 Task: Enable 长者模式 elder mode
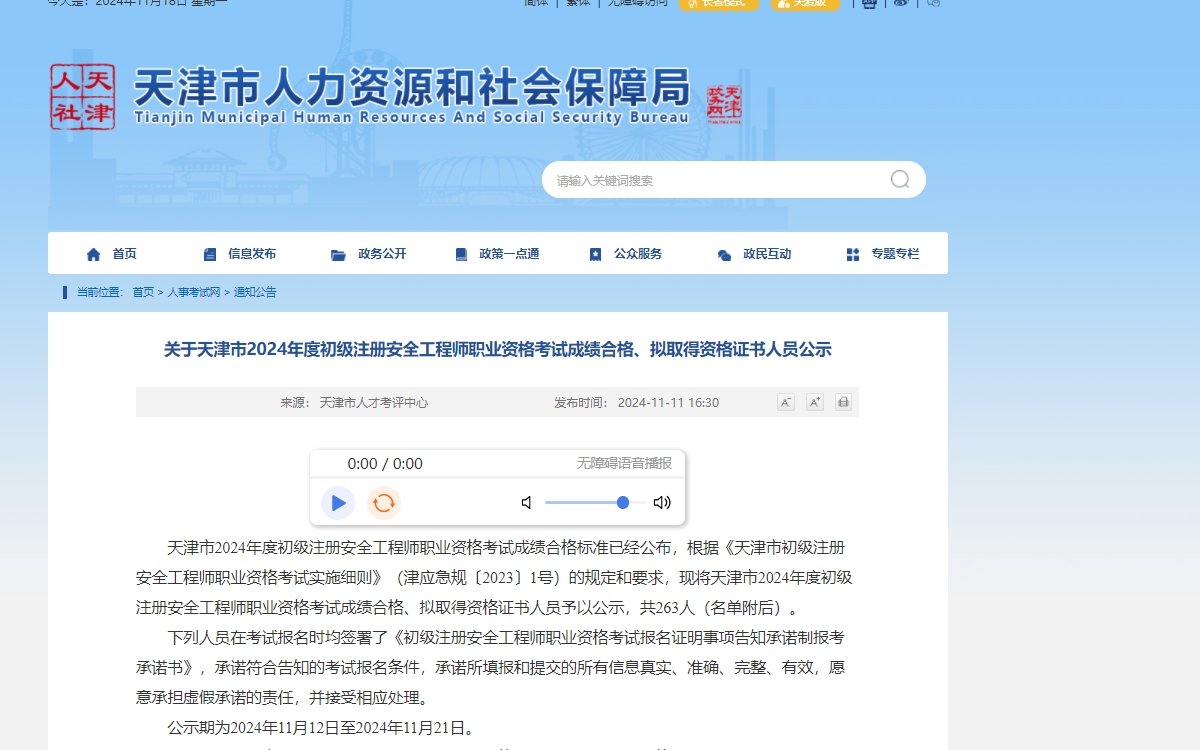pyautogui.click(x=719, y=4)
